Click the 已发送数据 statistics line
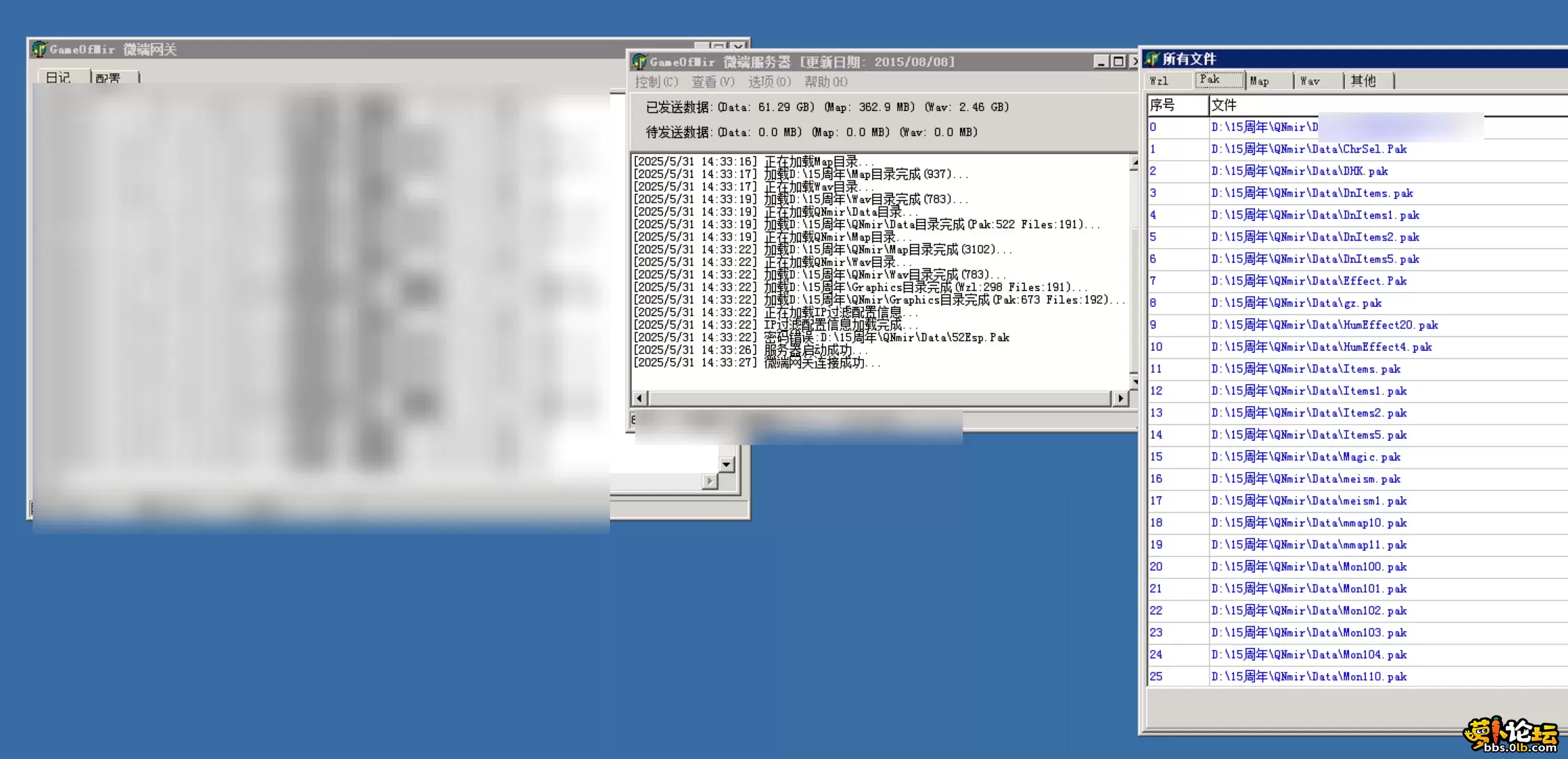Image resolution: width=1568 pixels, height=759 pixels. coord(828,107)
